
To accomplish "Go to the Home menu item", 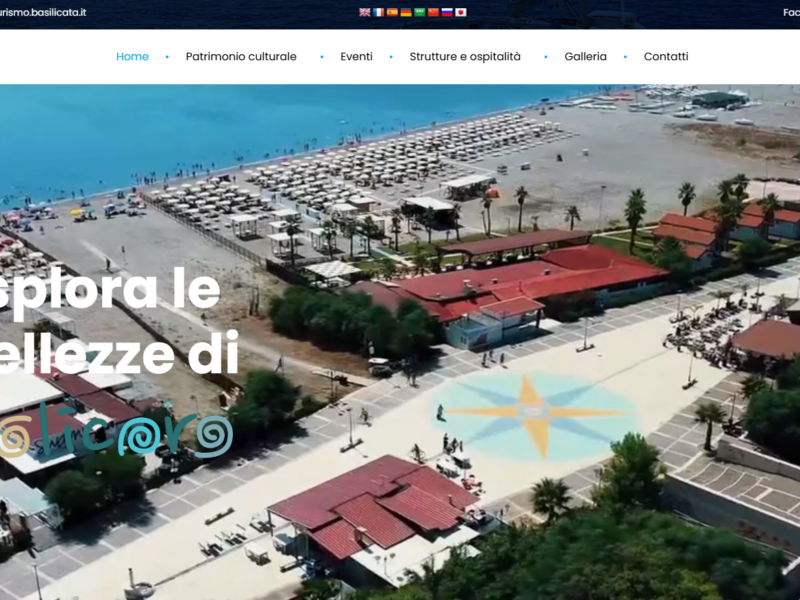I will click(x=132, y=57).
